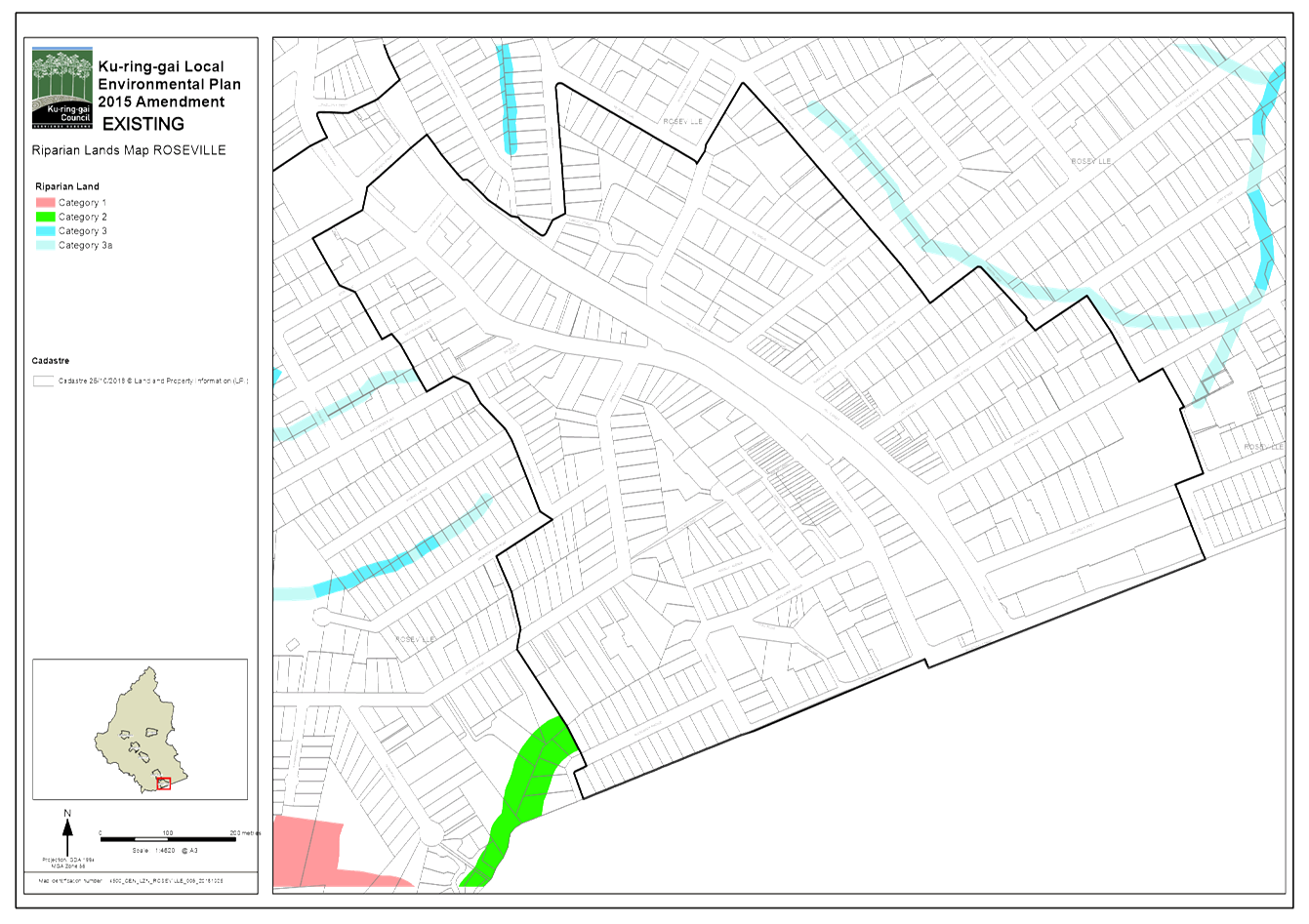The image size is (1309, 924).
Task: Click the north arrow symbol
Action: click(67, 834)
